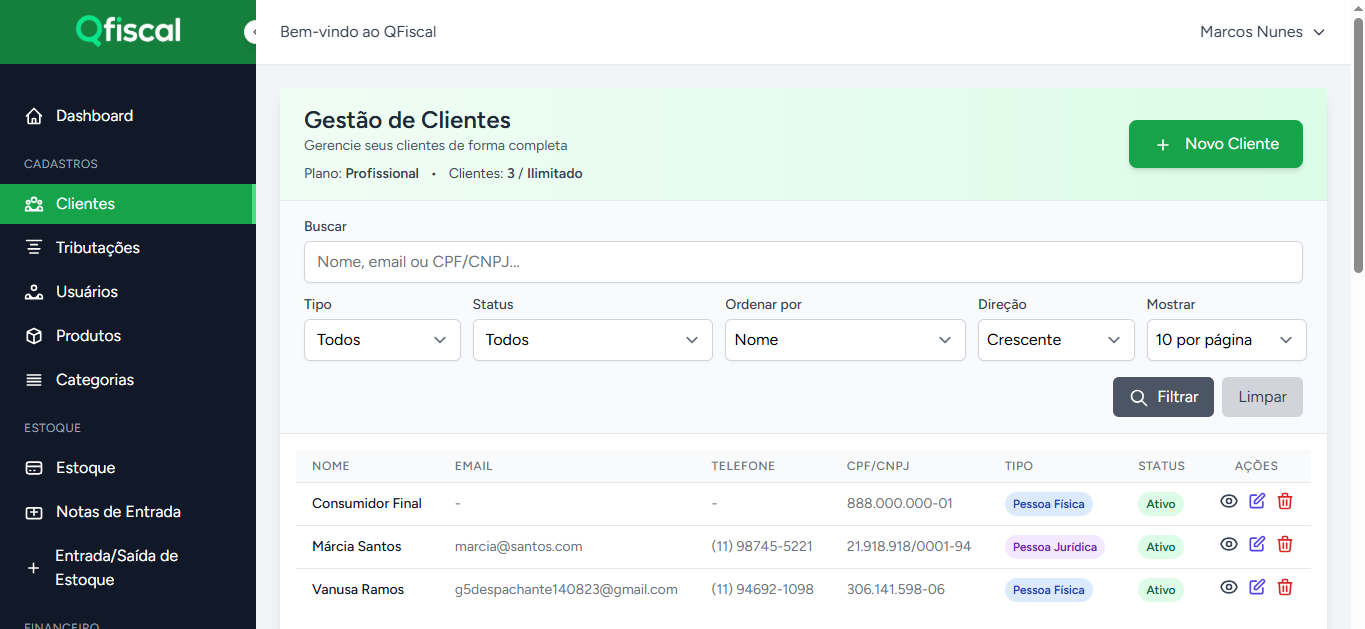Open the Ordenar por dropdown

844,340
